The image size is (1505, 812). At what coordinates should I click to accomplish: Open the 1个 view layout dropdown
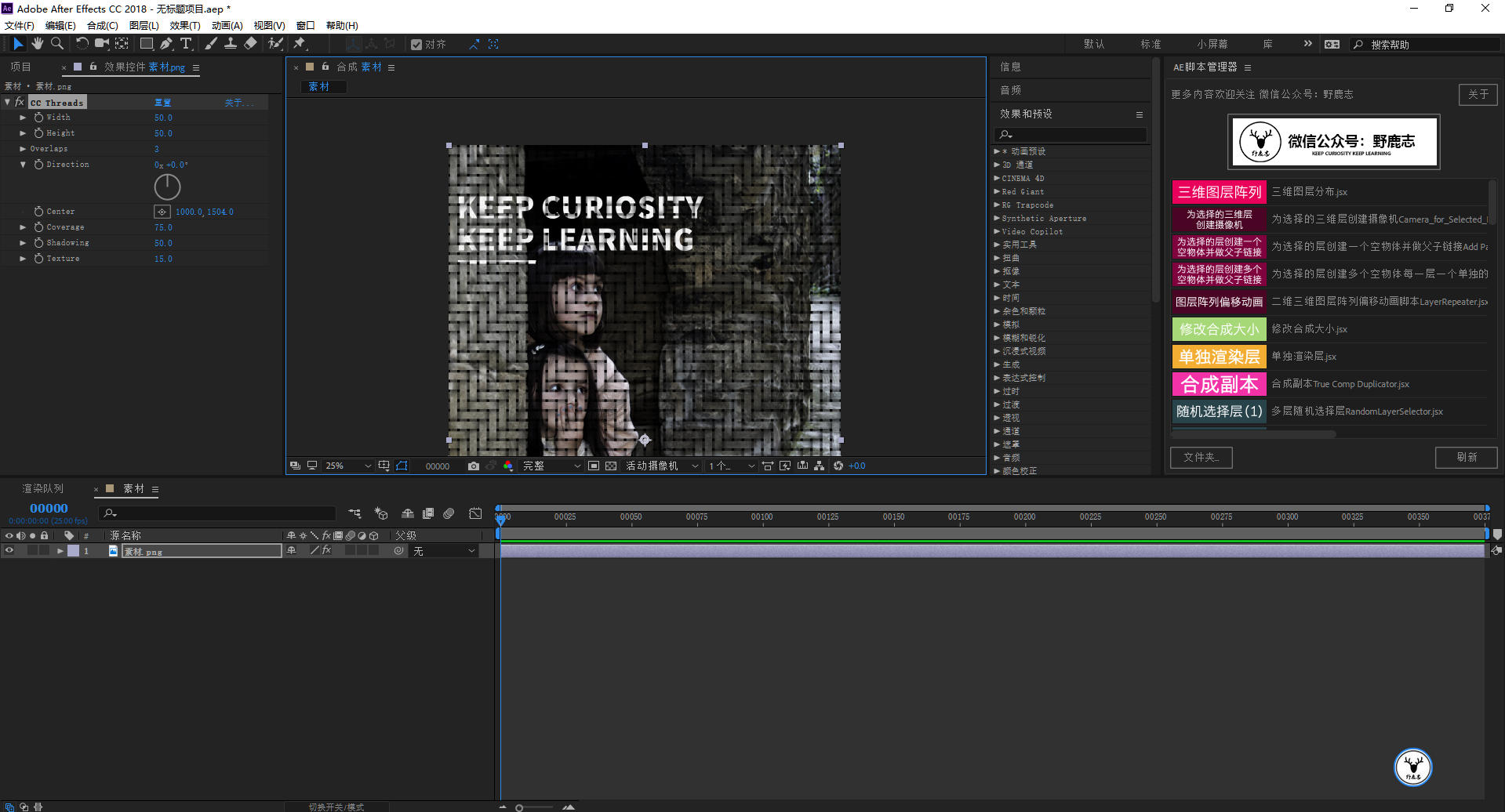pos(731,466)
